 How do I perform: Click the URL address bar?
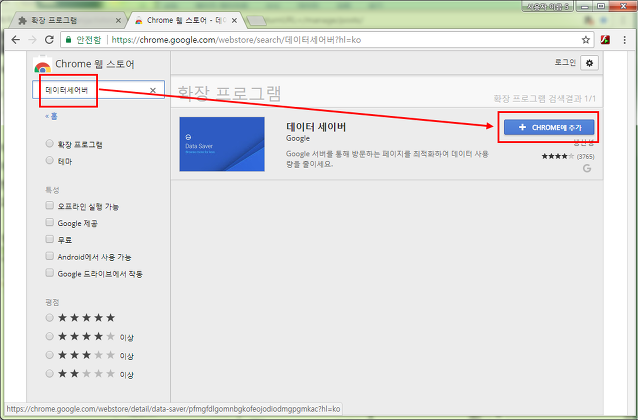[x=328, y=40]
